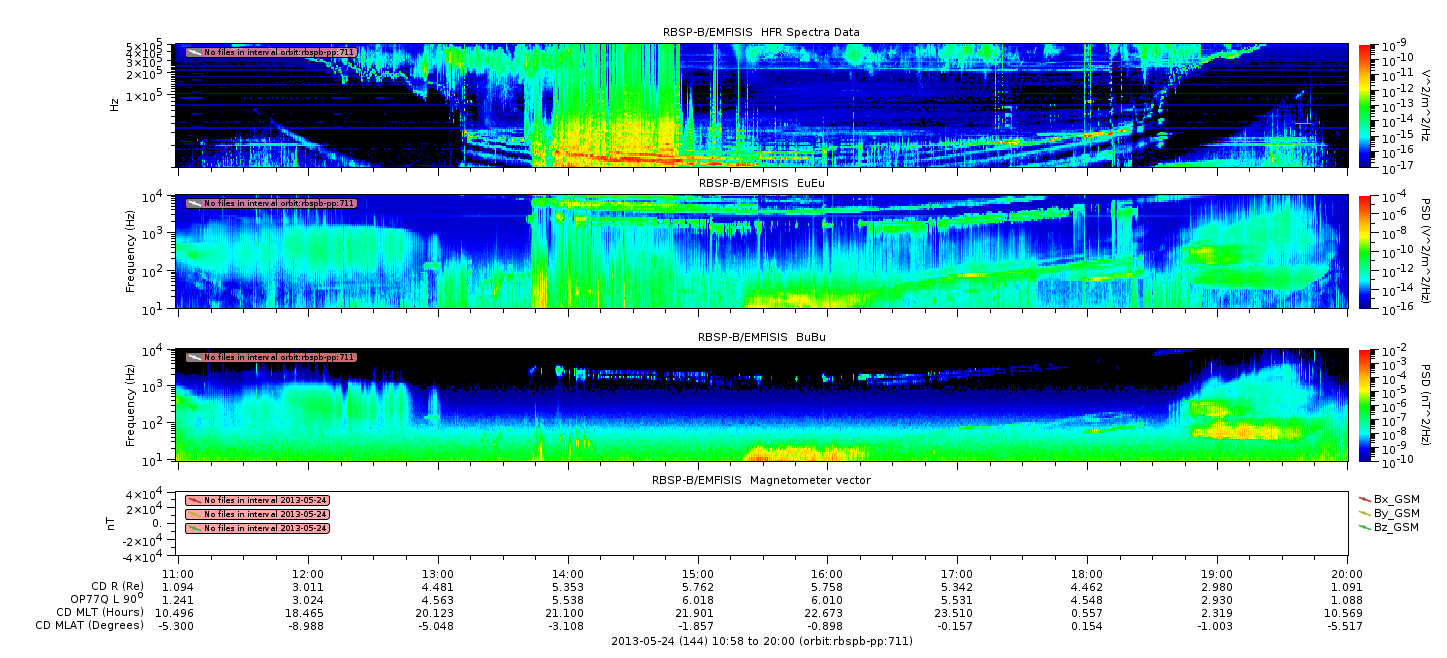
Task: Click the By_GSM yellow legend line icon
Action: pos(1365,512)
